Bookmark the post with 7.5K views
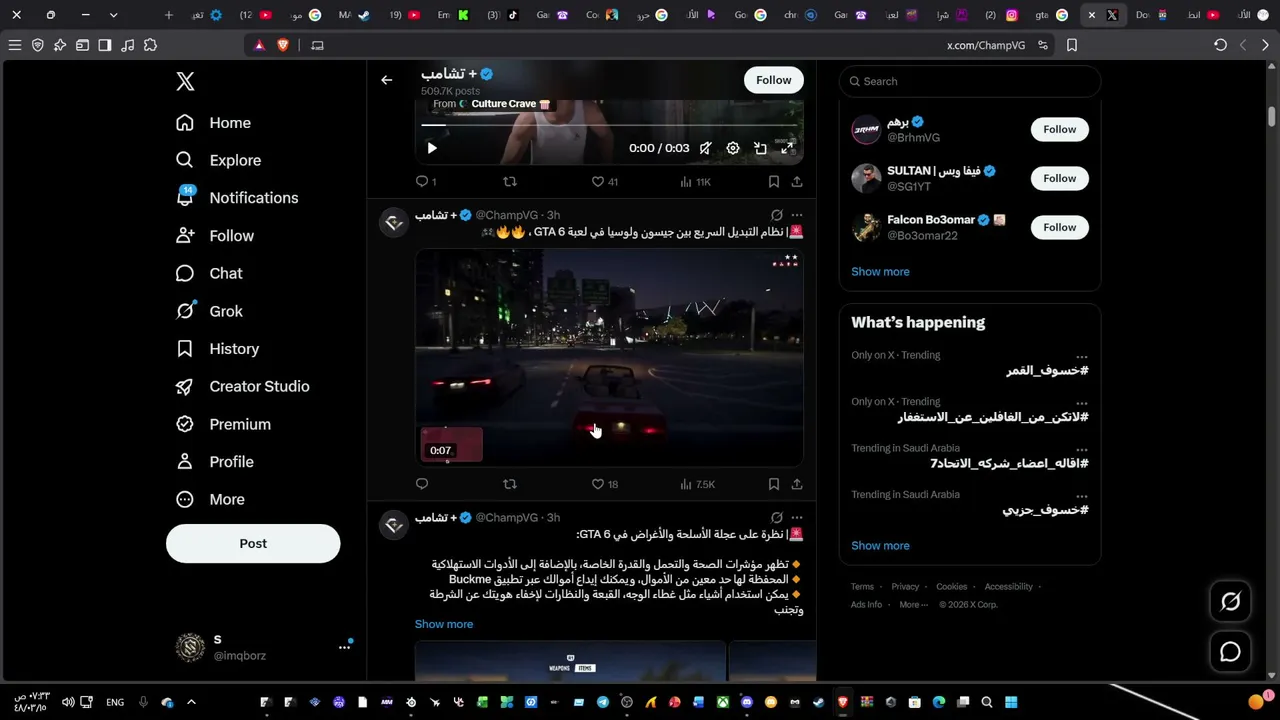Image resolution: width=1280 pixels, height=720 pixels. [774, 484]
